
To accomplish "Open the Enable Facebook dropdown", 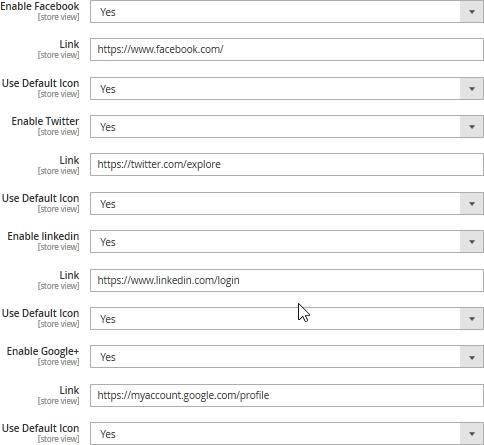I will [x=287, y=12].
